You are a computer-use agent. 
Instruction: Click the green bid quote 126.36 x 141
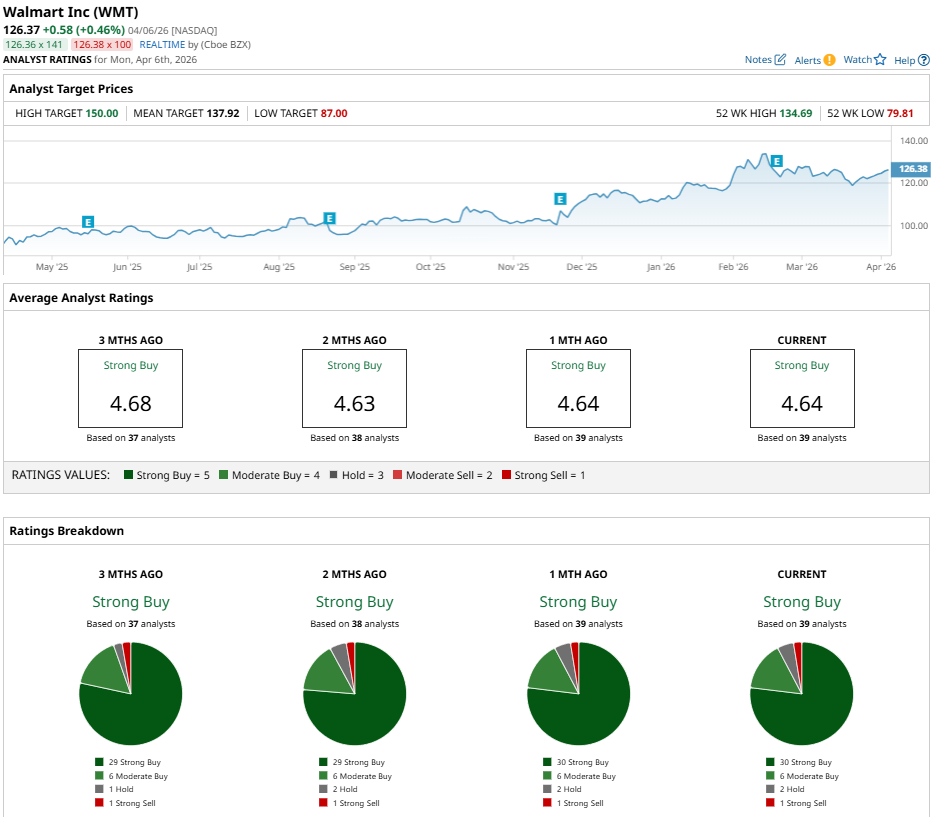[x=34, y=45]
